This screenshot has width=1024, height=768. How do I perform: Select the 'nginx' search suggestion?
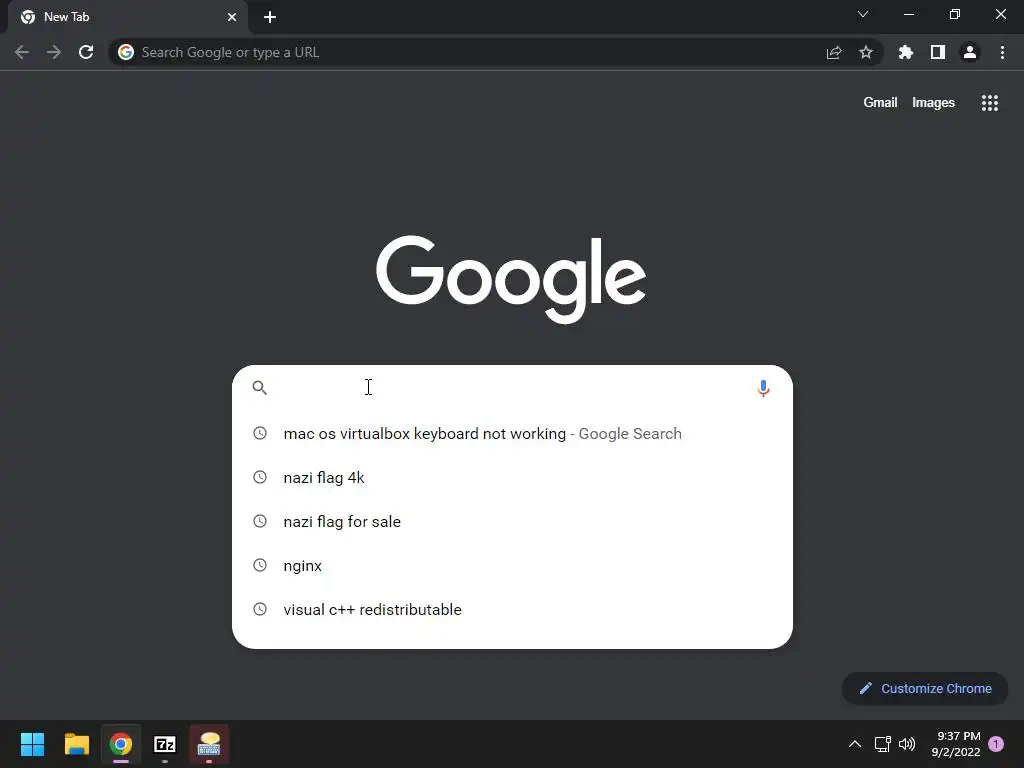click(x=513, y=566)
